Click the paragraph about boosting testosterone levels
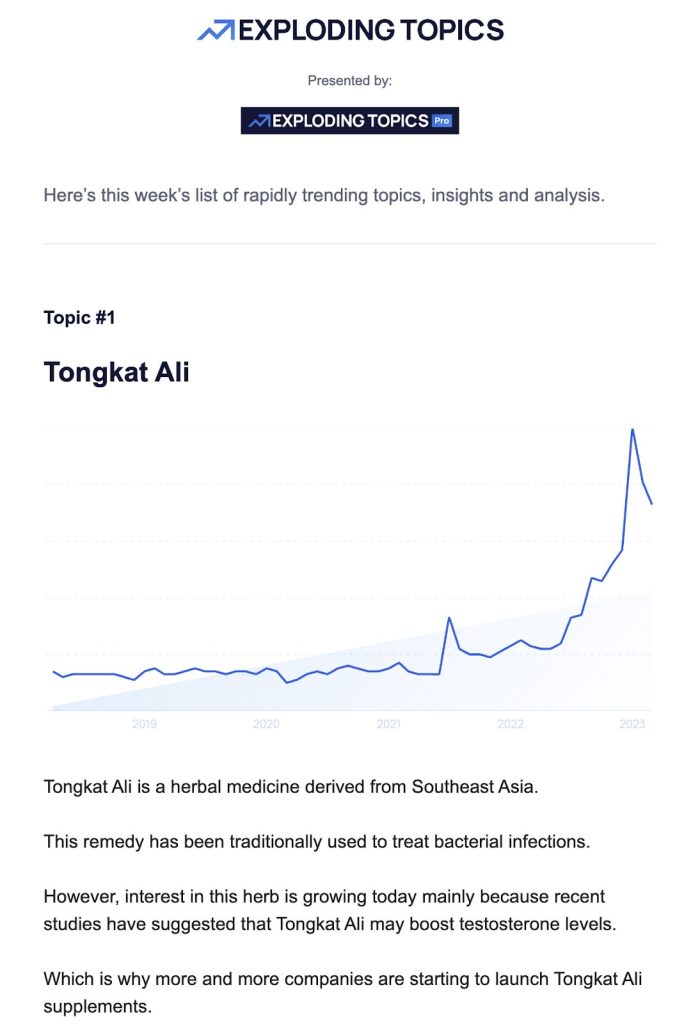The image size is (684, 1024). click(x=330, y=909)
